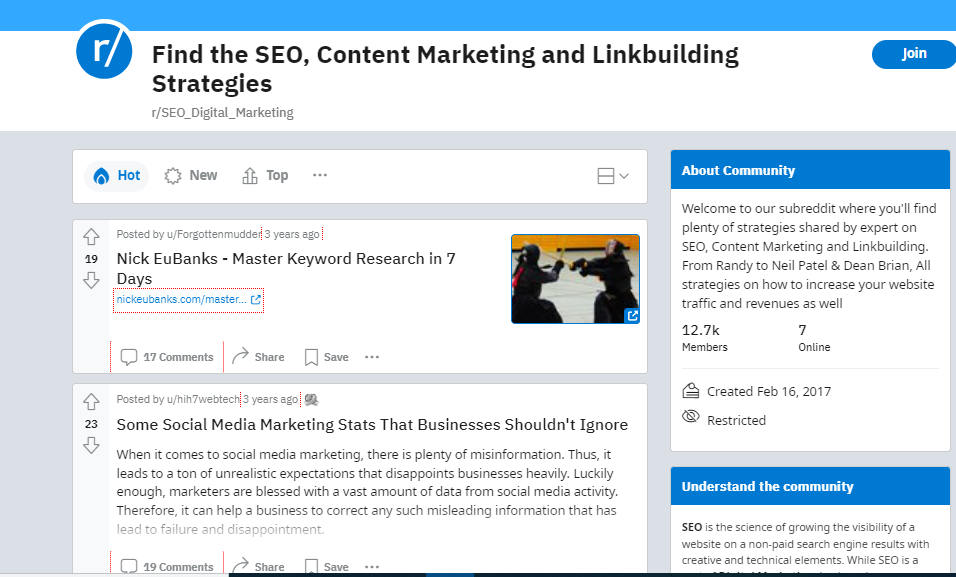Upvote the Nick EuBanks keyword research post

91,237
